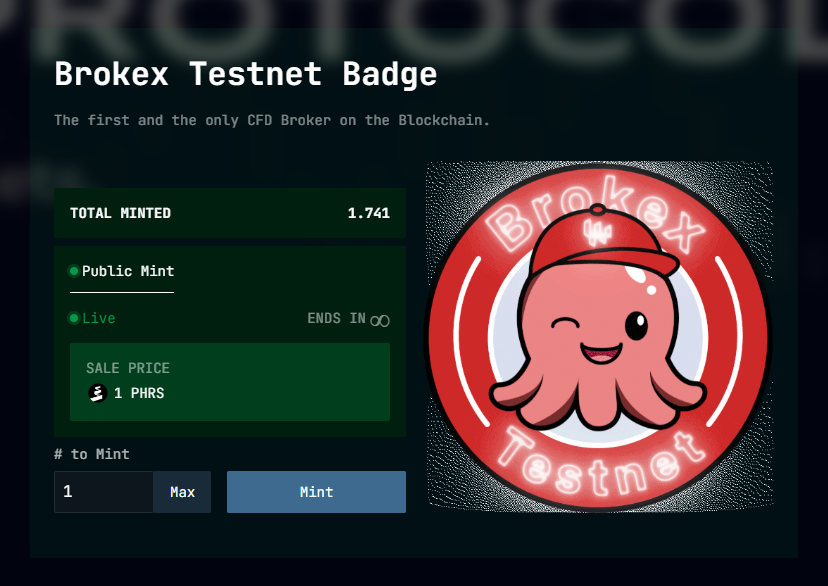Click the SALE PRICE label
The height and width of the screenshot is (586, 828).
pyautogui.click(x=128, y=368)
